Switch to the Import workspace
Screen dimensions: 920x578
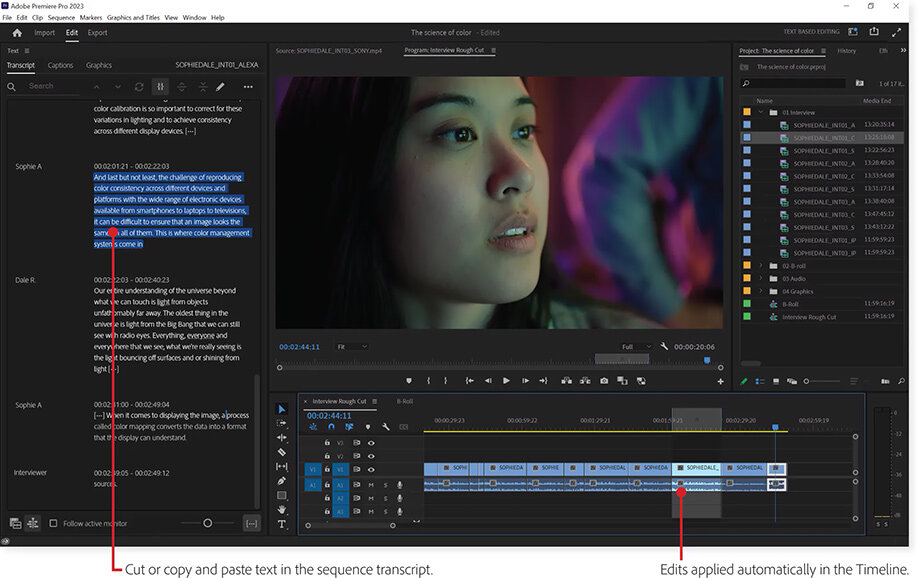click(x=45, y=33)
